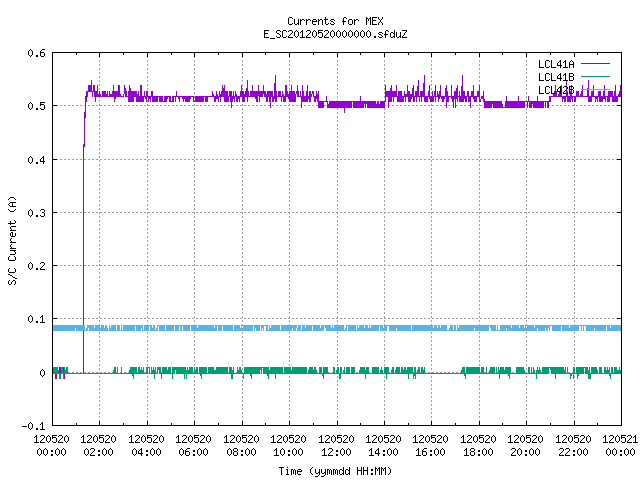640x480 pixels.
Task: Click the blue line sample next to LCL42B
Action: (595, 89)
